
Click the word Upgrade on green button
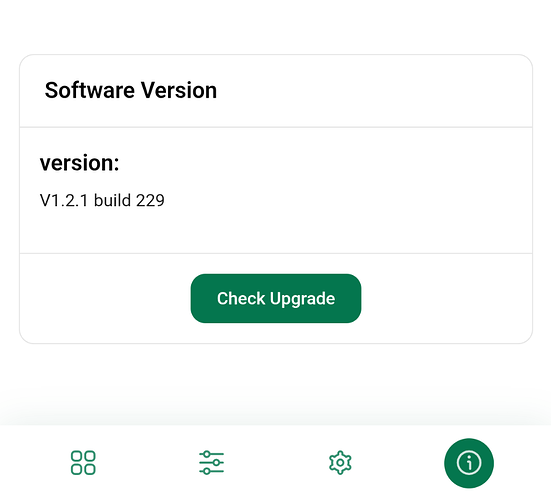(x=303, y=299)
